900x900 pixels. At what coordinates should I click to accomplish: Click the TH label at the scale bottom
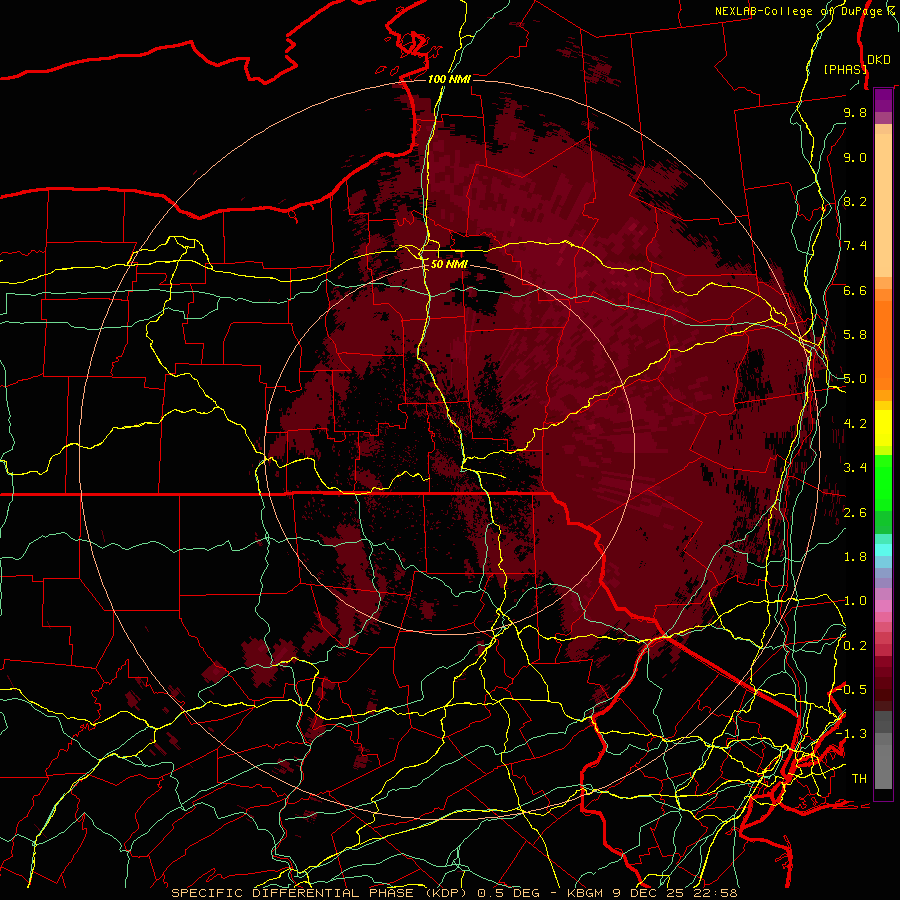pyautogui.click(x=859, y=779)
